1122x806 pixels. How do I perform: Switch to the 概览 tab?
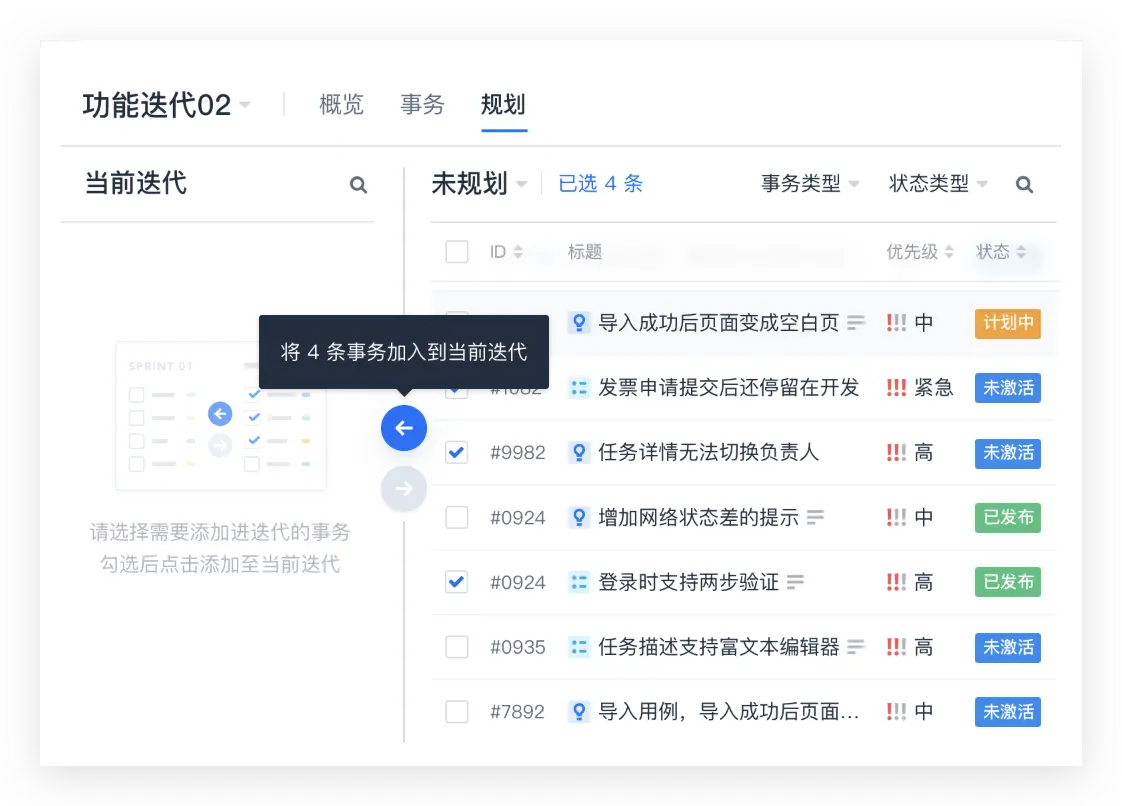[x=341, y=105]
